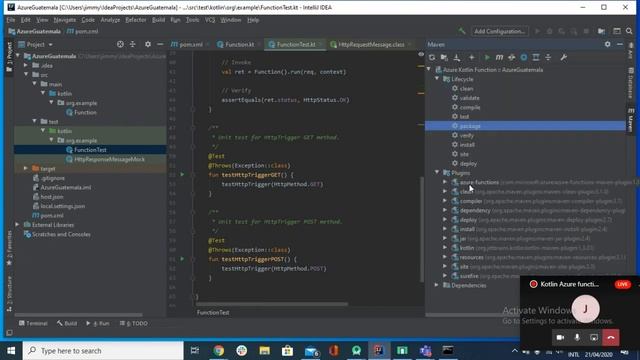640x360 pixels.
Task: Toggle Project tool window side tab
Action: click(x=9, y=57)
